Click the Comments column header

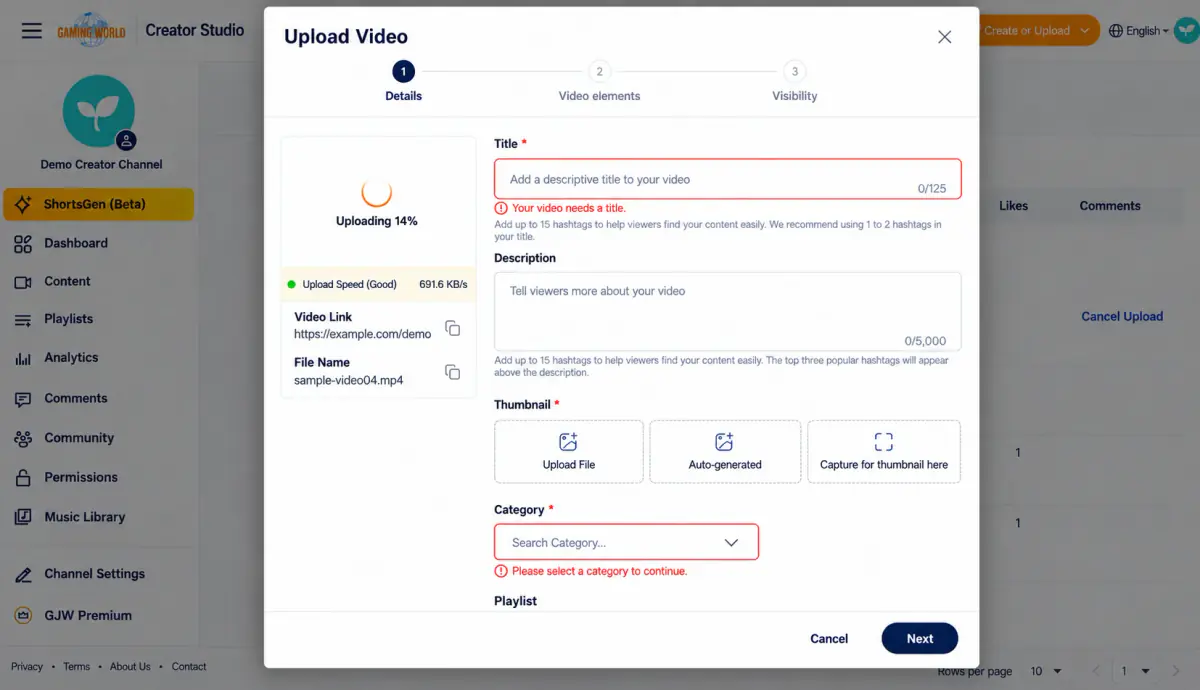1110,206
